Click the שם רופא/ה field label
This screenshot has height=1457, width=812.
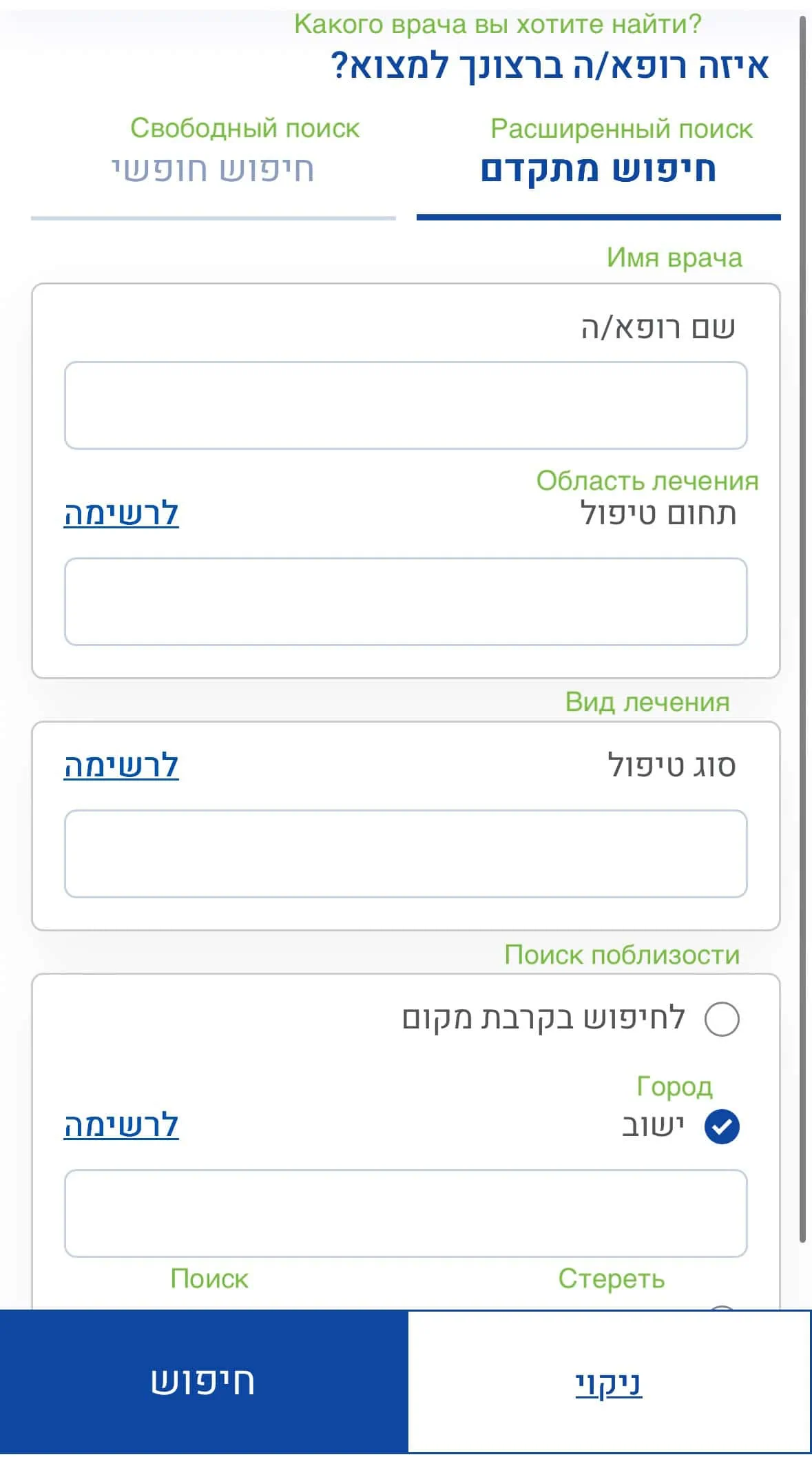pos(658,328)
